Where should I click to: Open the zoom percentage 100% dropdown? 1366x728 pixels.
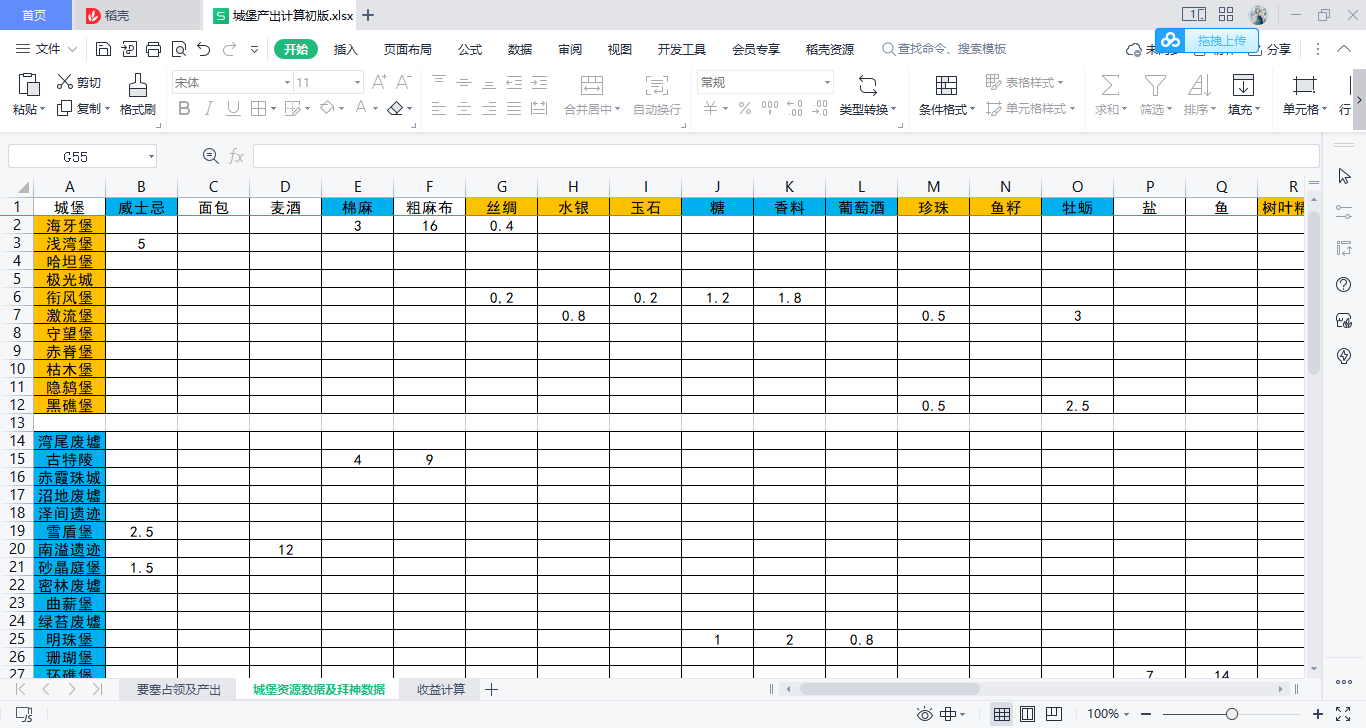[x=1109, y=714]
